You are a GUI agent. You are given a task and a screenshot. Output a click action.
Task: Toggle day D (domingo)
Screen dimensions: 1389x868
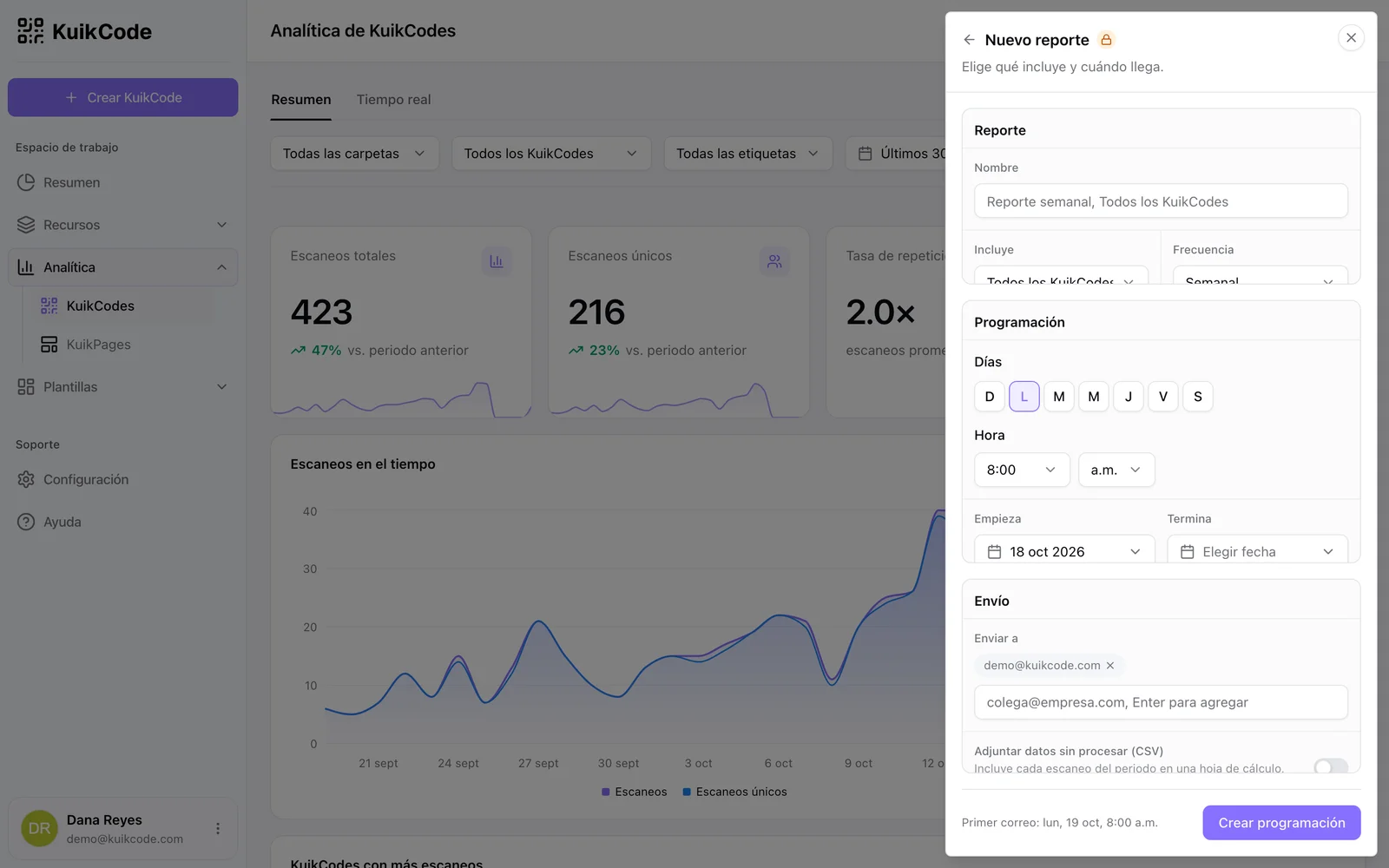click(x=990, y=397)
